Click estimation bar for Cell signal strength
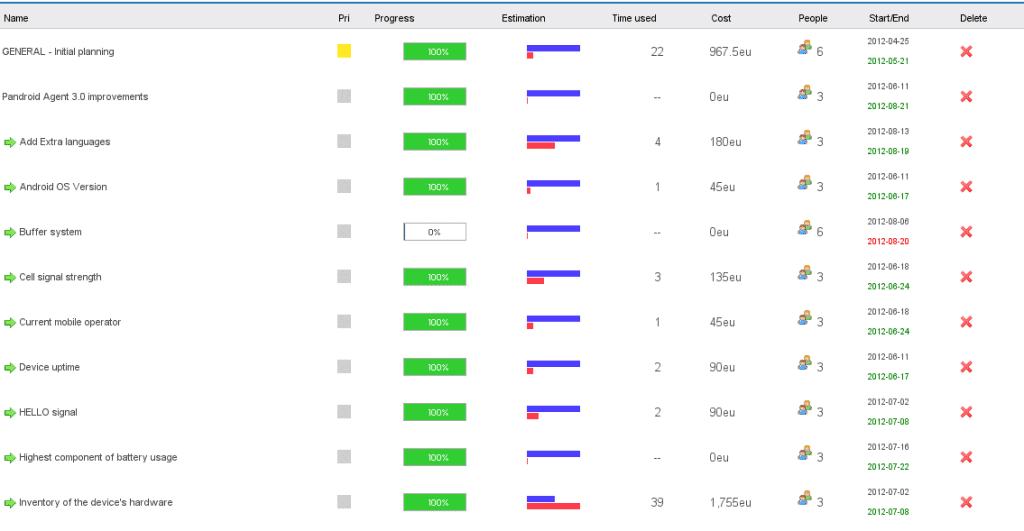Image resolution: width=1024 pixels, height=531 pixels. (x=553, y=277)
